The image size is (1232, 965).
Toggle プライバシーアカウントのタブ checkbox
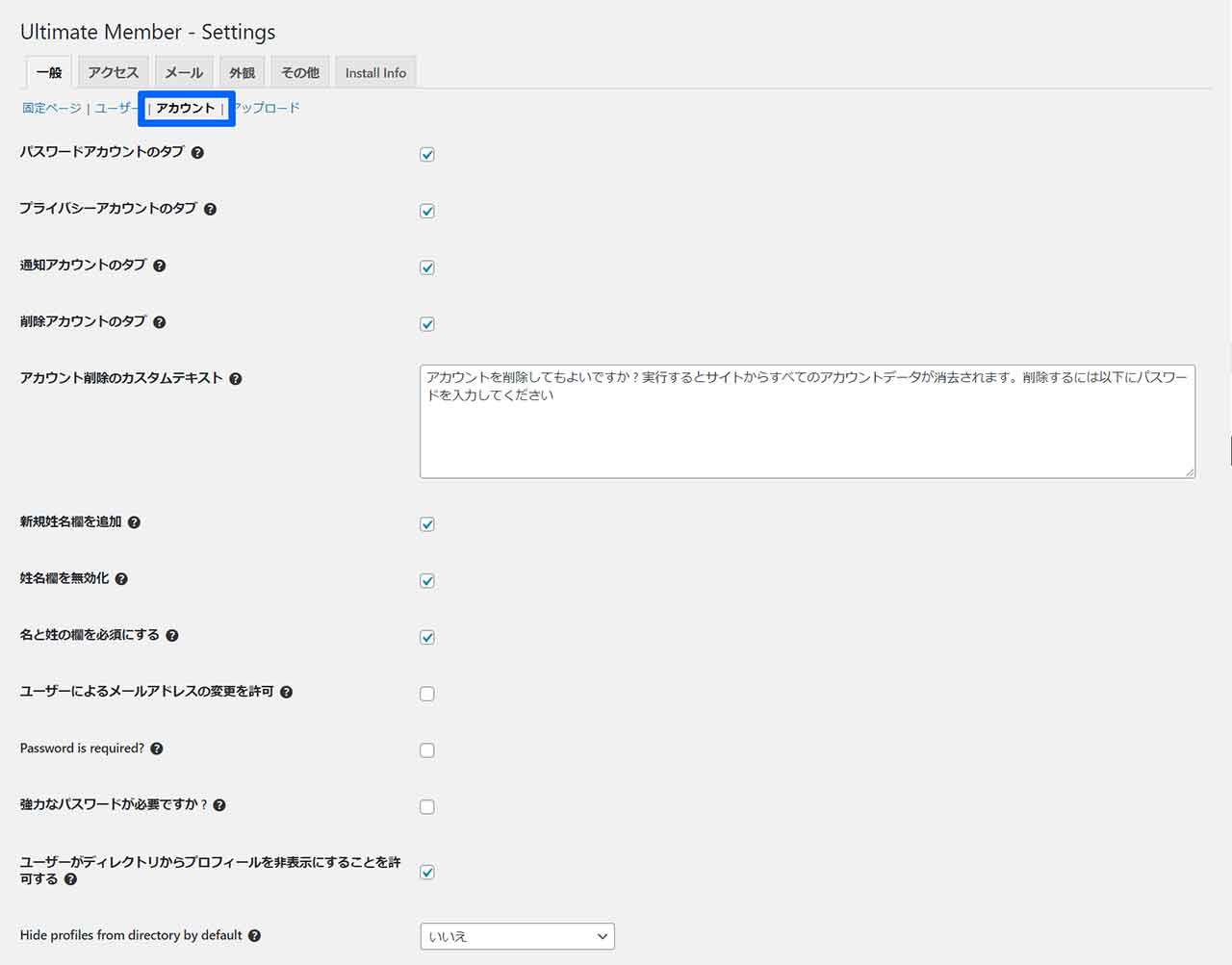427,211
